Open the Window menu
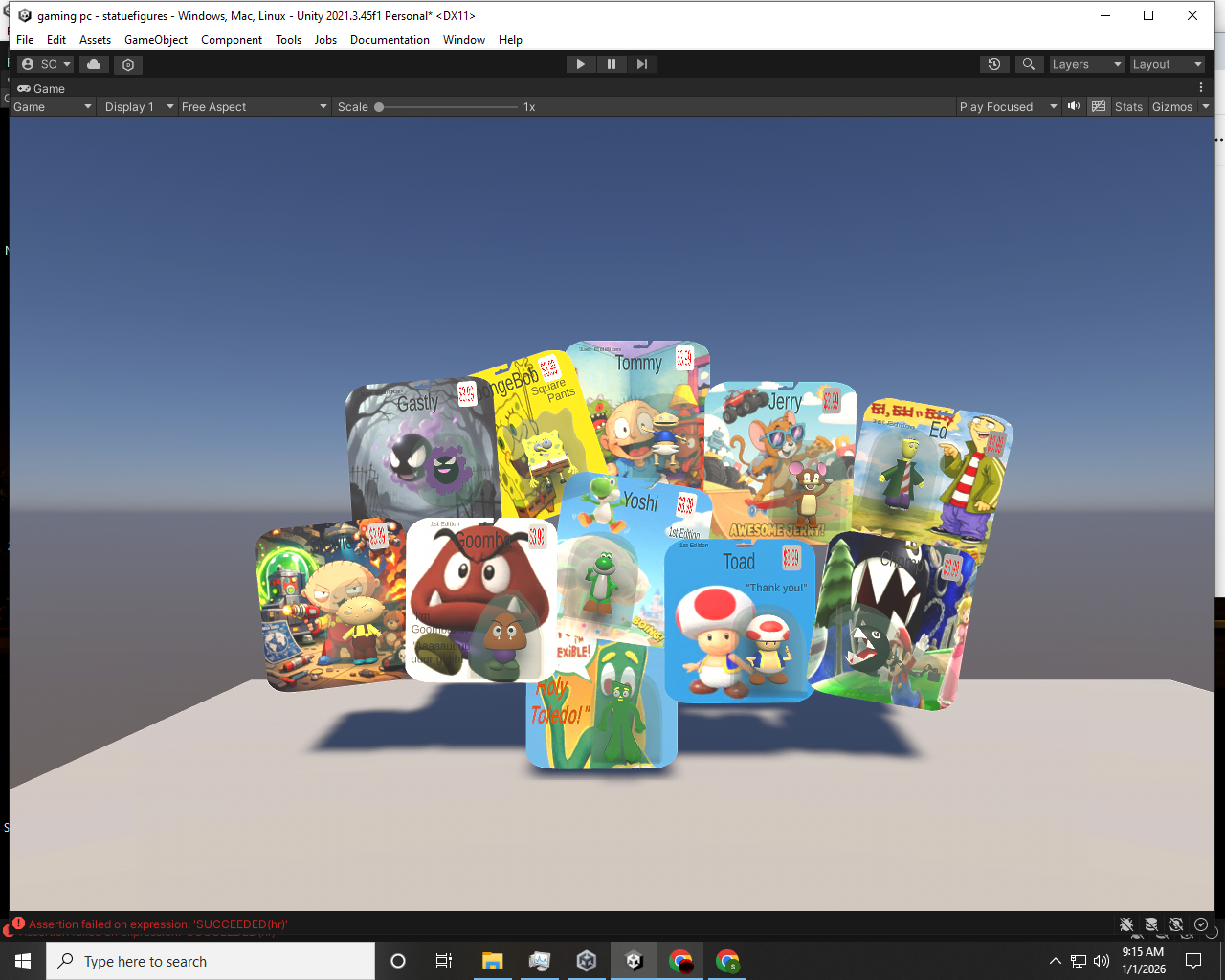 (x=464, y=40)
